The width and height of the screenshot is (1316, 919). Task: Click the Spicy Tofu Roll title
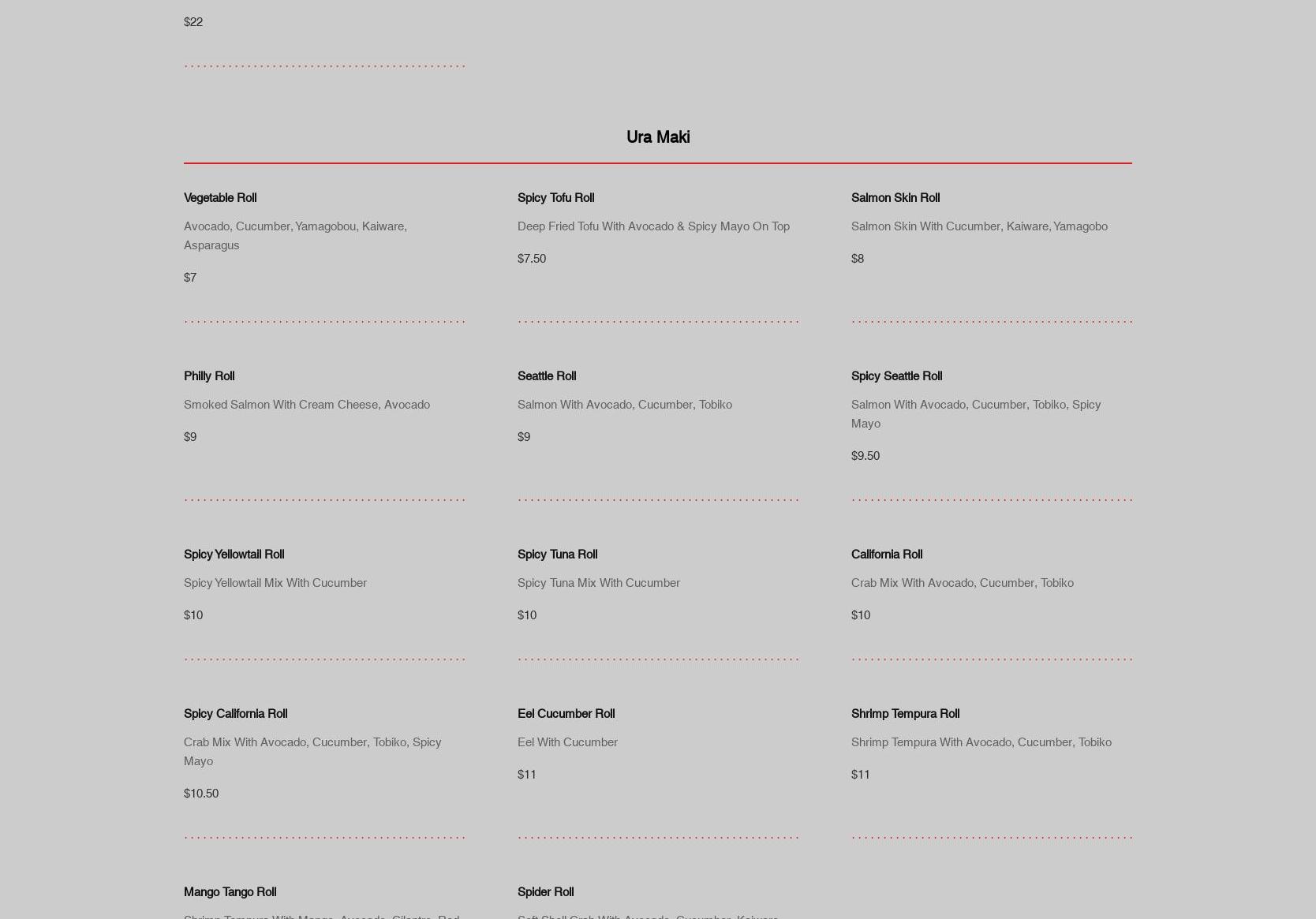[x=555, y=198]
